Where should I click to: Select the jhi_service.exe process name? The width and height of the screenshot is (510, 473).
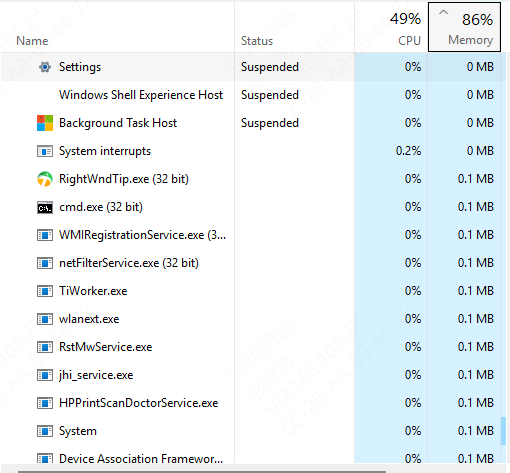(96, 375)
